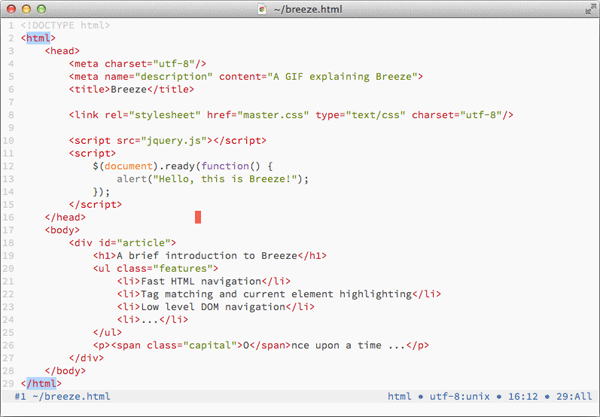Click the closing </head> tag on line 16
600x417 pixels.
[65, 217]
